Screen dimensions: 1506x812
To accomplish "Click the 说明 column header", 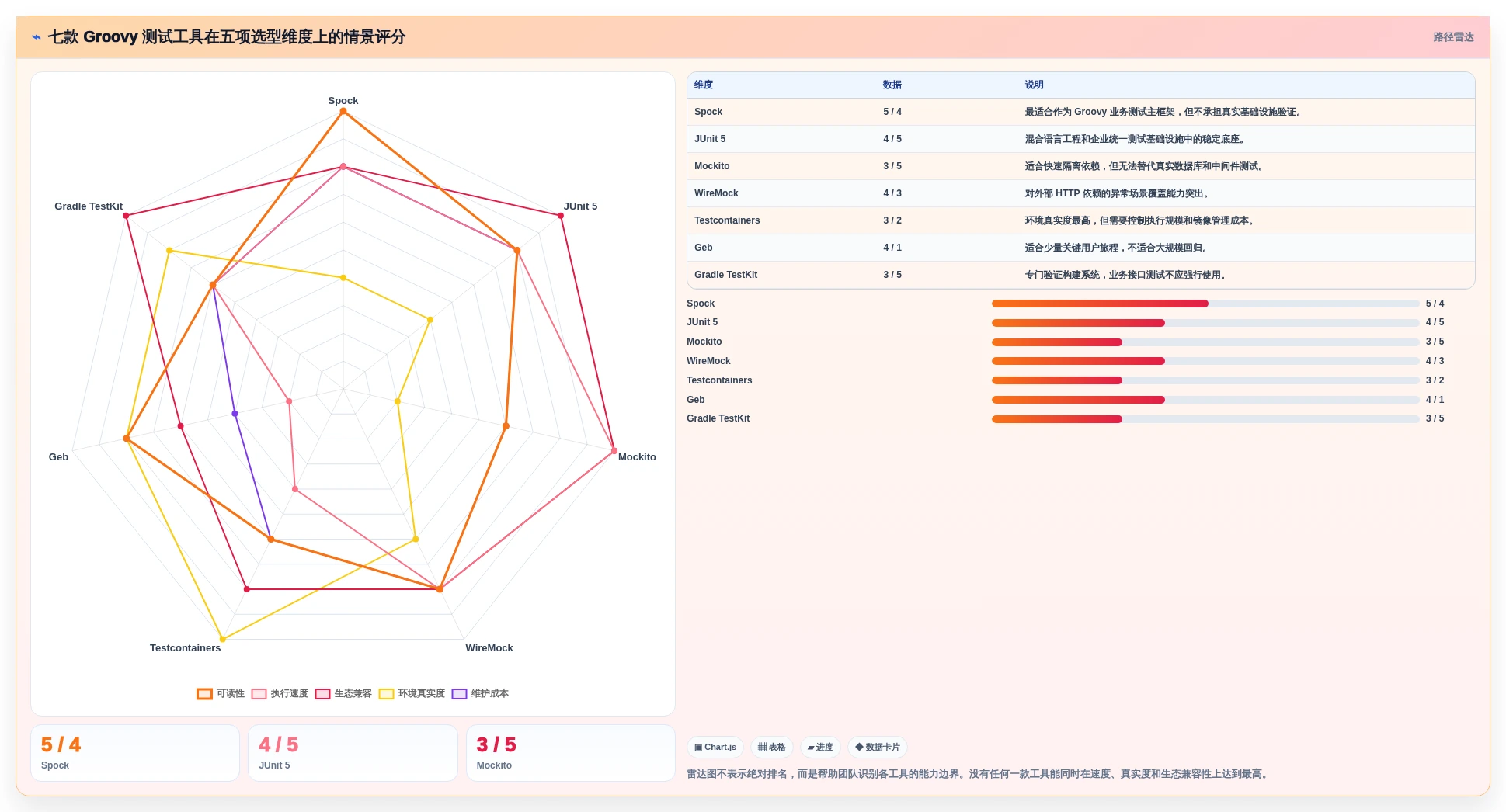I will click(x=1034, y=85).
